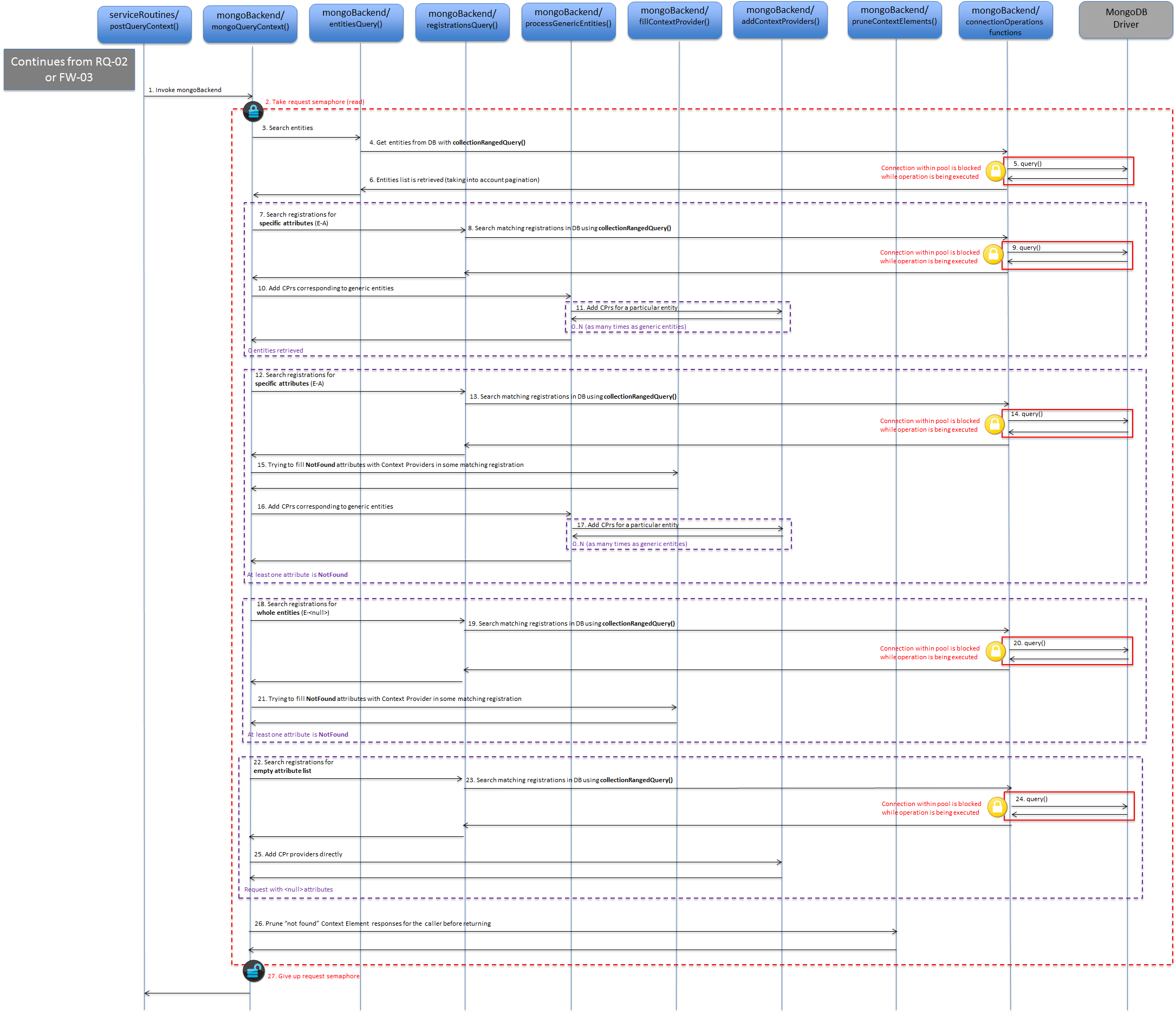Click the '2. Take request semaphore (read)' label

pos(315,102)
